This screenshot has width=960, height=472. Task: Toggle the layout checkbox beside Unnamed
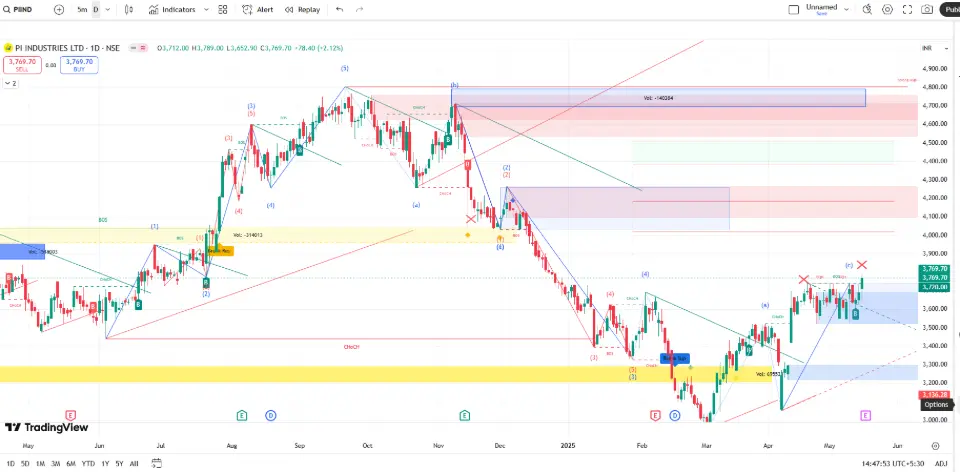click(x=793, y=9)
